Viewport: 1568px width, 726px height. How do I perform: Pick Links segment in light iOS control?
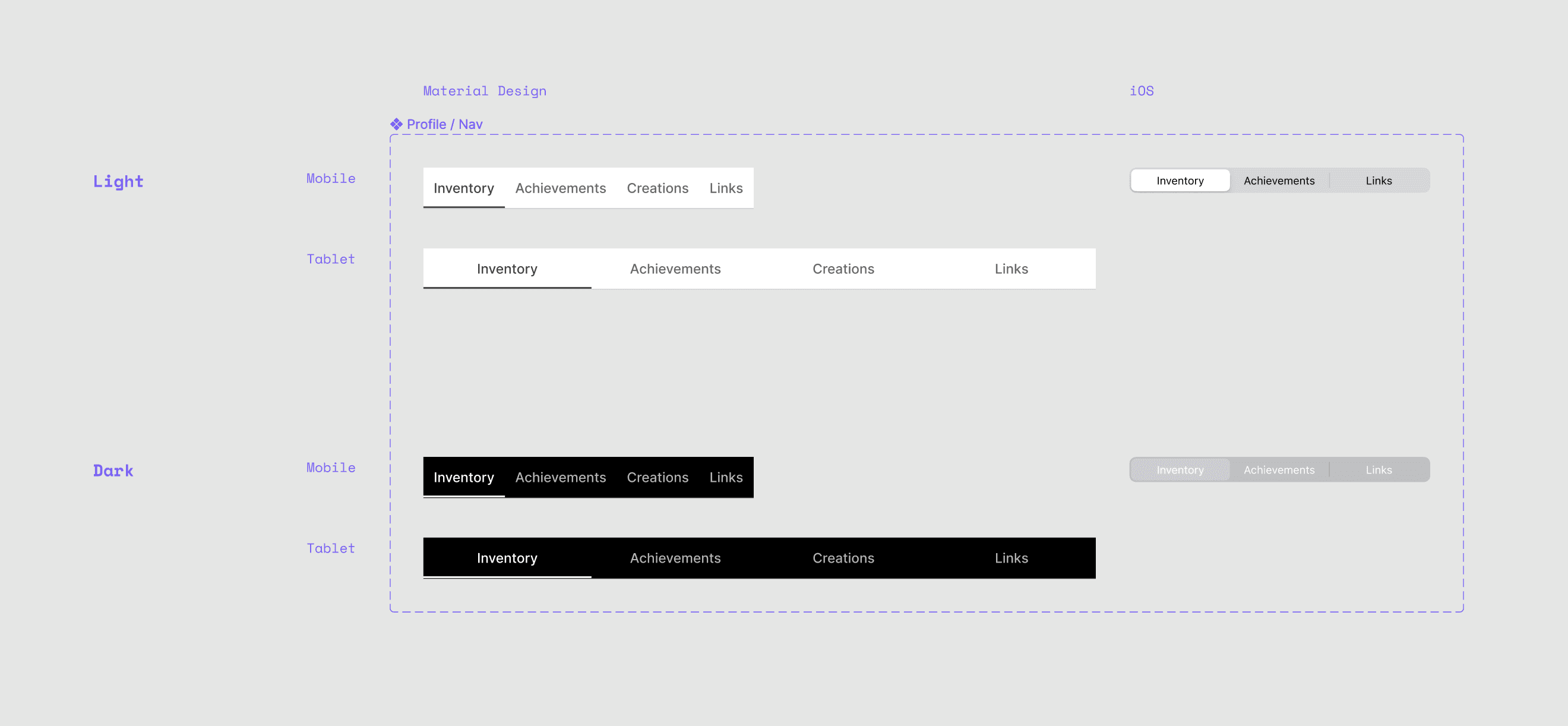coord(1377,181)
